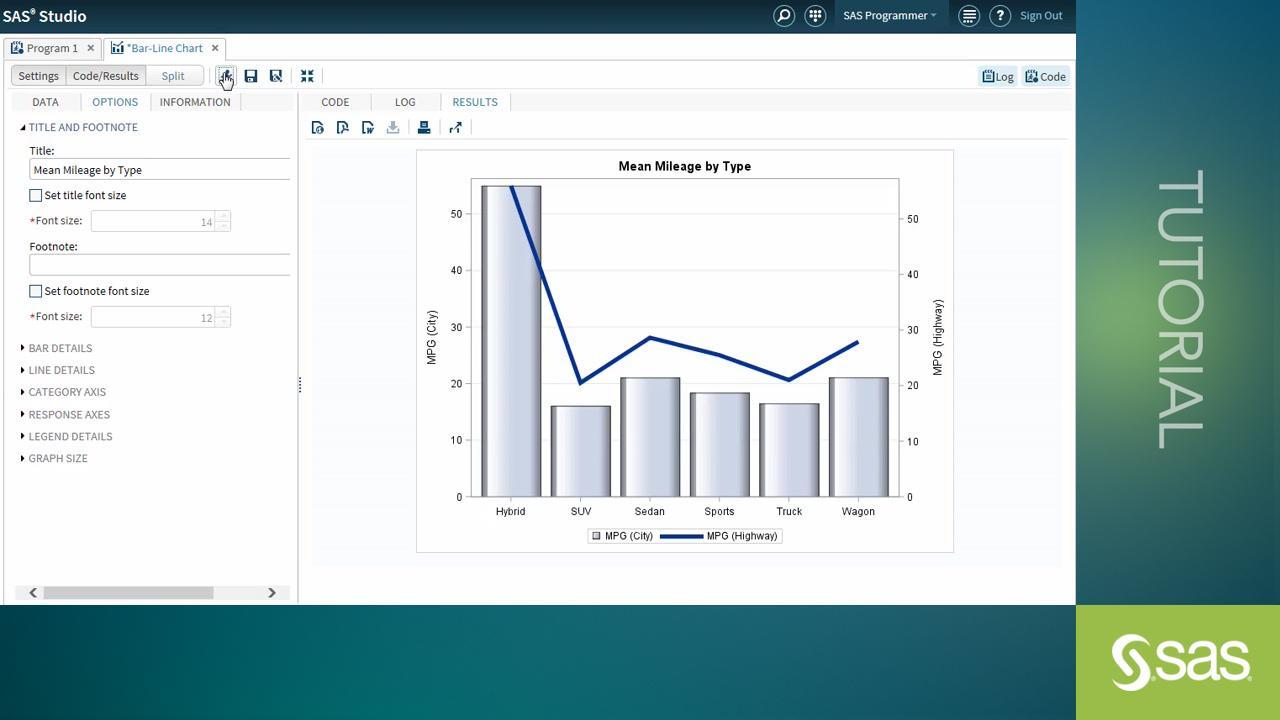Enable Set footnote font size checkbox
The width and height of the screenshot is (1280, 720).
pyautogui.click(x=36, y=292)
